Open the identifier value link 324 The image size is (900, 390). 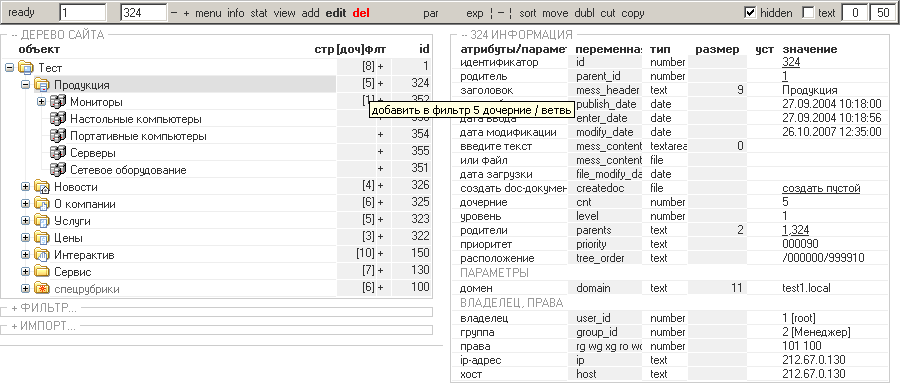(791, 62)
